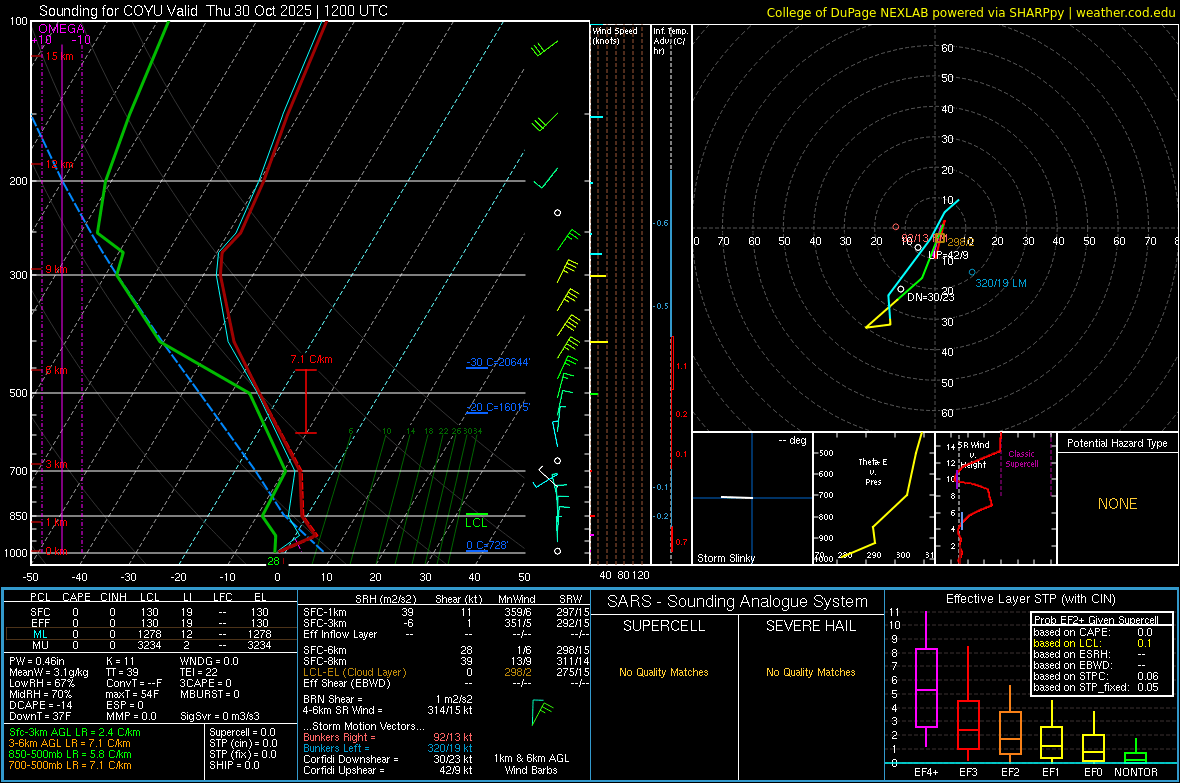Image resolution: width=1180 pixels, height=783 pixels.
Task: Click the Sfc-3km AGL LR = 2.4 C/km line
Action: click(x=75, y=732)
